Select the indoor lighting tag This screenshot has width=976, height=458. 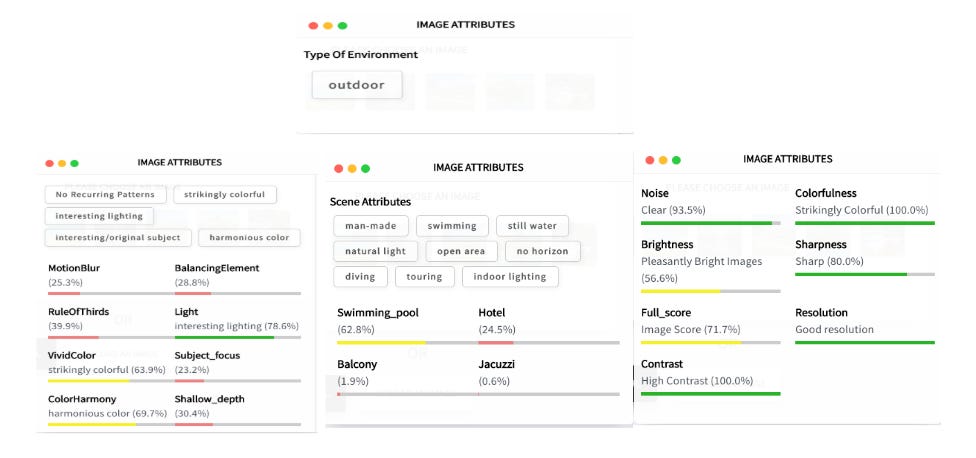pyautogui.click(x=512, y=277)
